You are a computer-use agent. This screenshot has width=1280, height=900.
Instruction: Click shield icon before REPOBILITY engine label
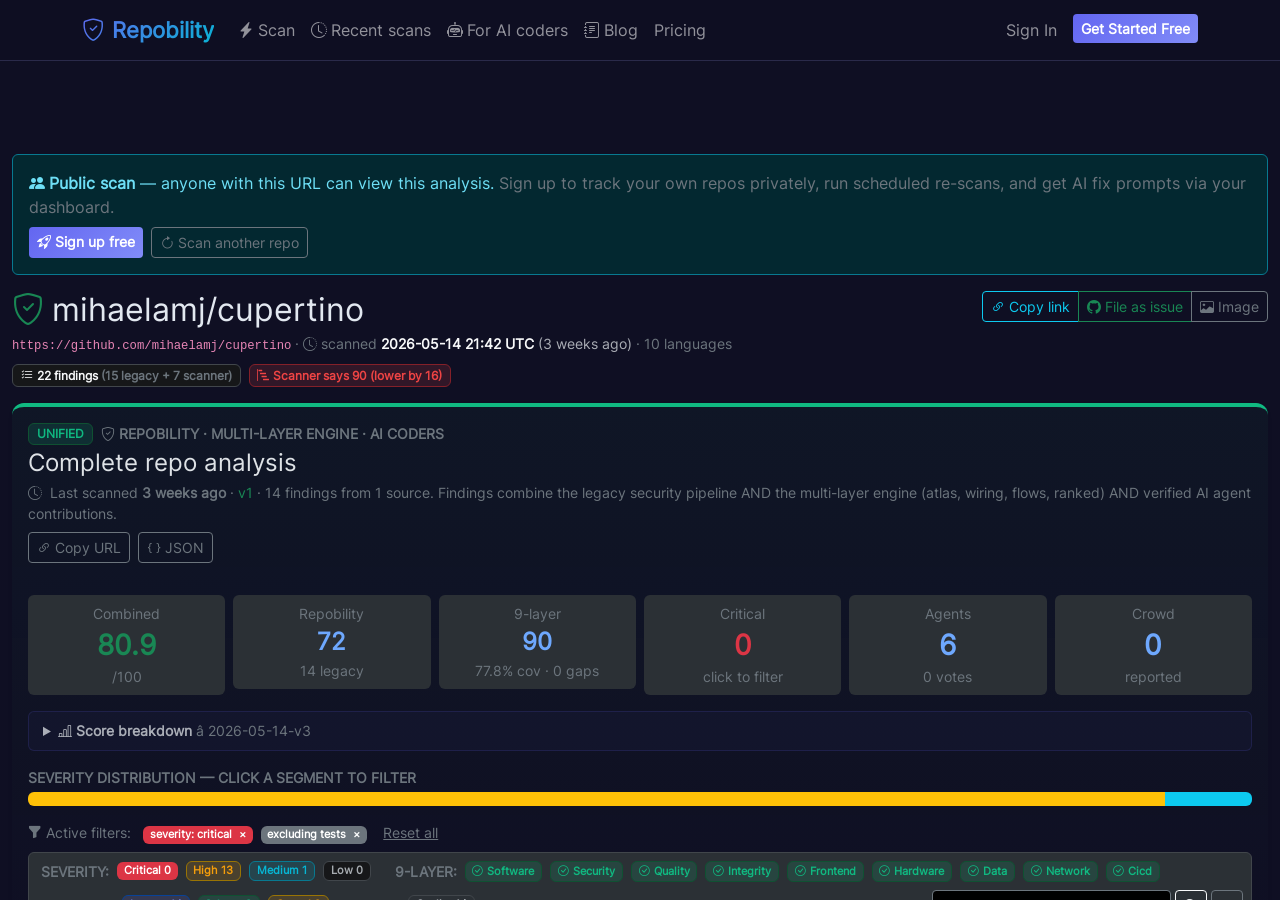click(x=108, y=434)
